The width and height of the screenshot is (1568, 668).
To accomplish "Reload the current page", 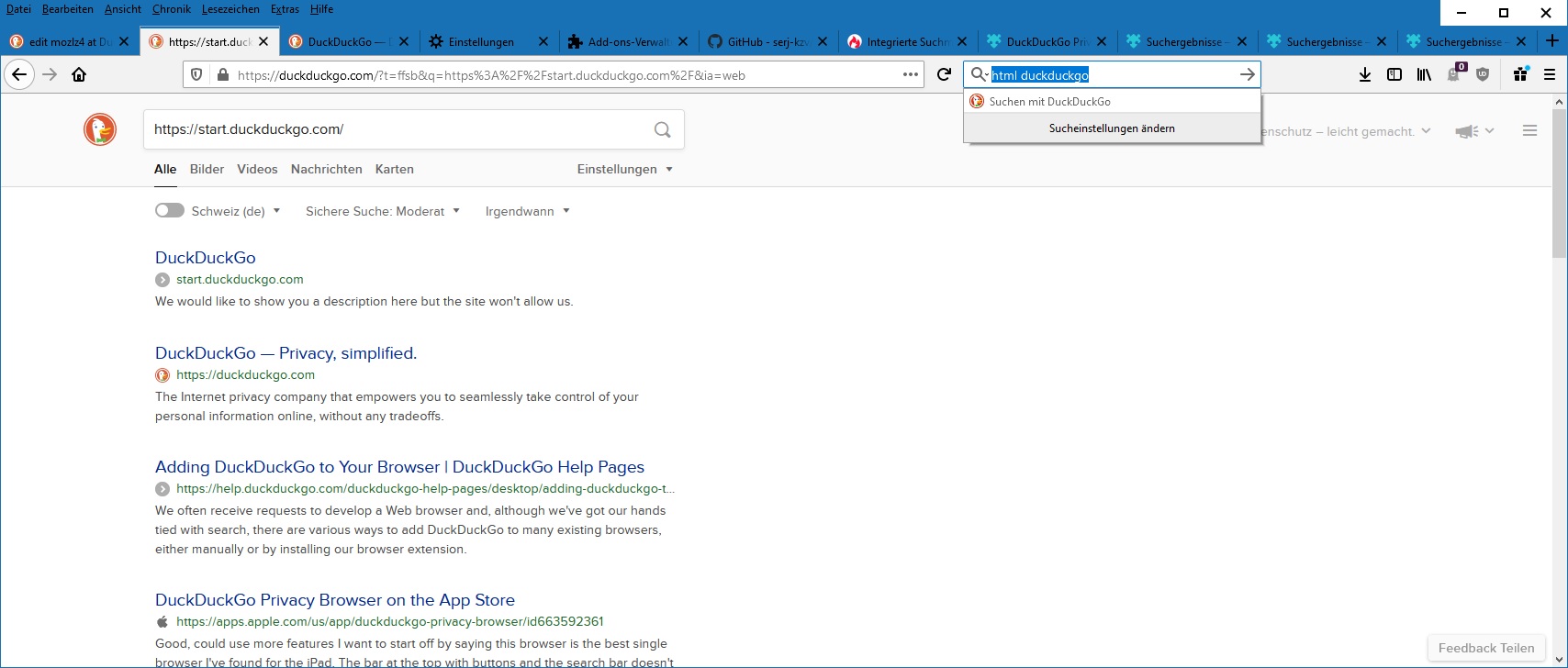I will (x=944, y=75).
